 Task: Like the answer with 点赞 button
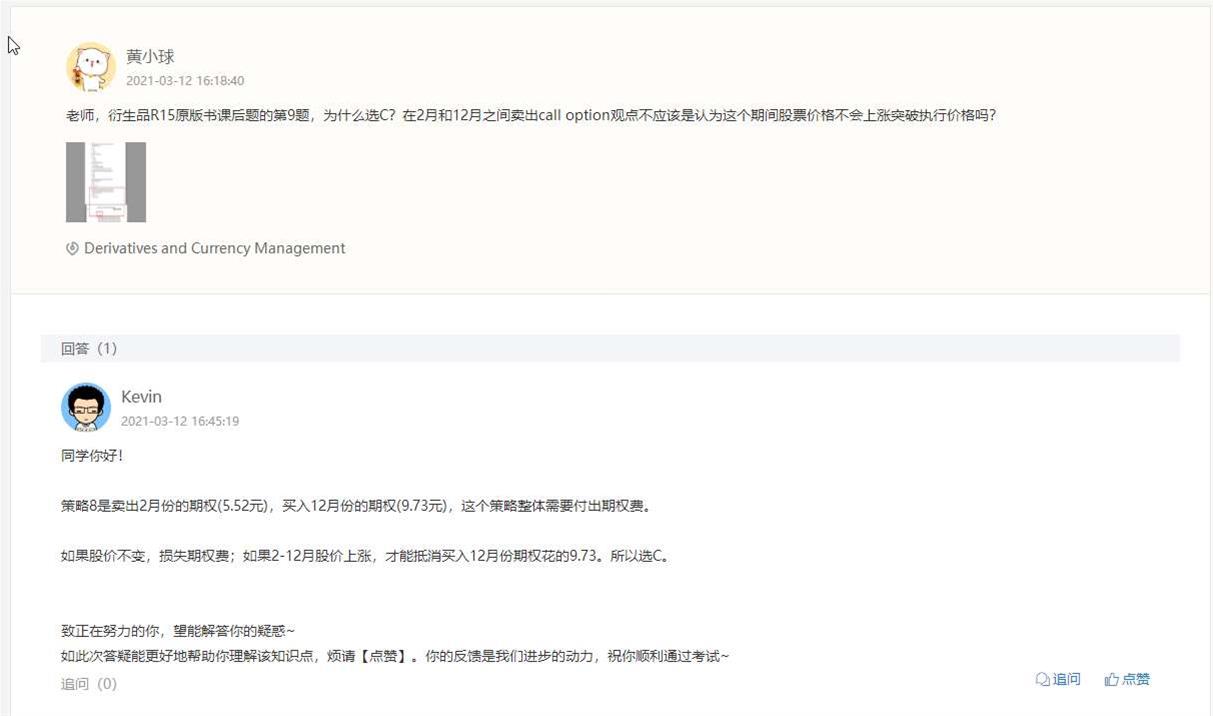(1127, 679)
